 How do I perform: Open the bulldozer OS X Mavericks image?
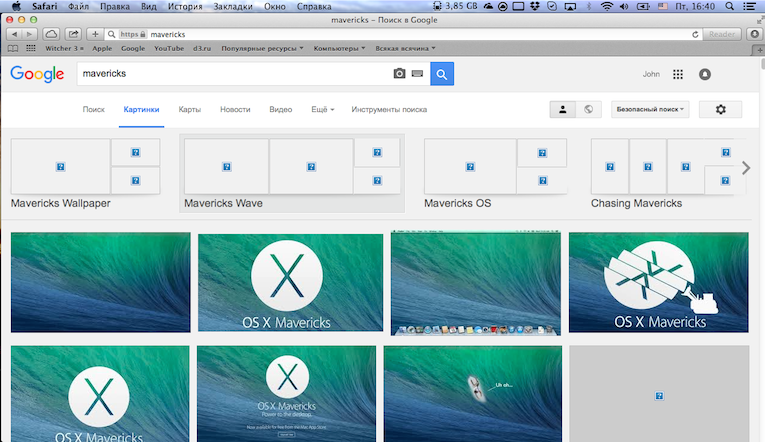tap(659, 282)
